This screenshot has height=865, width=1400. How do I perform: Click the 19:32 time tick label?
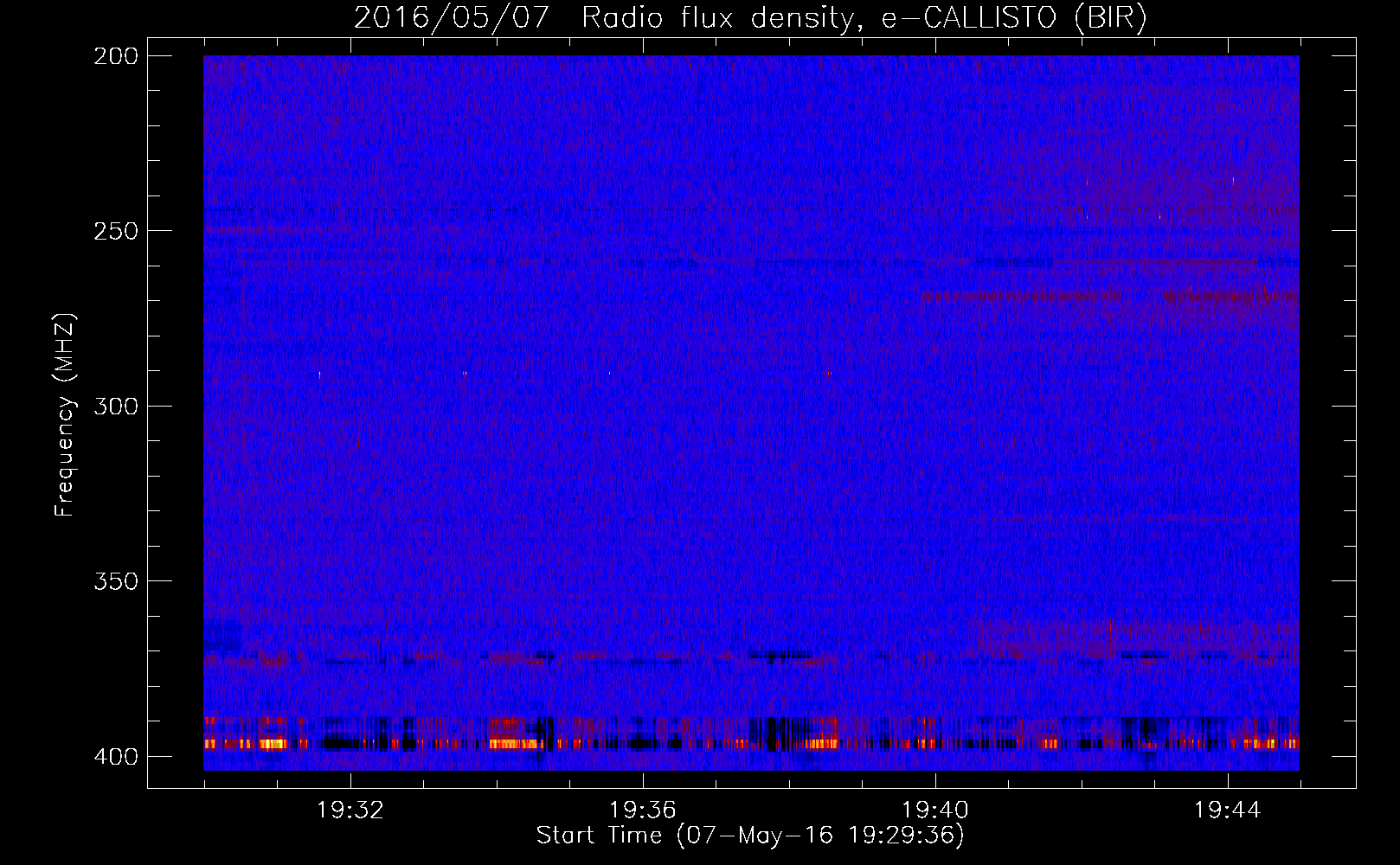tap(350, 810)
